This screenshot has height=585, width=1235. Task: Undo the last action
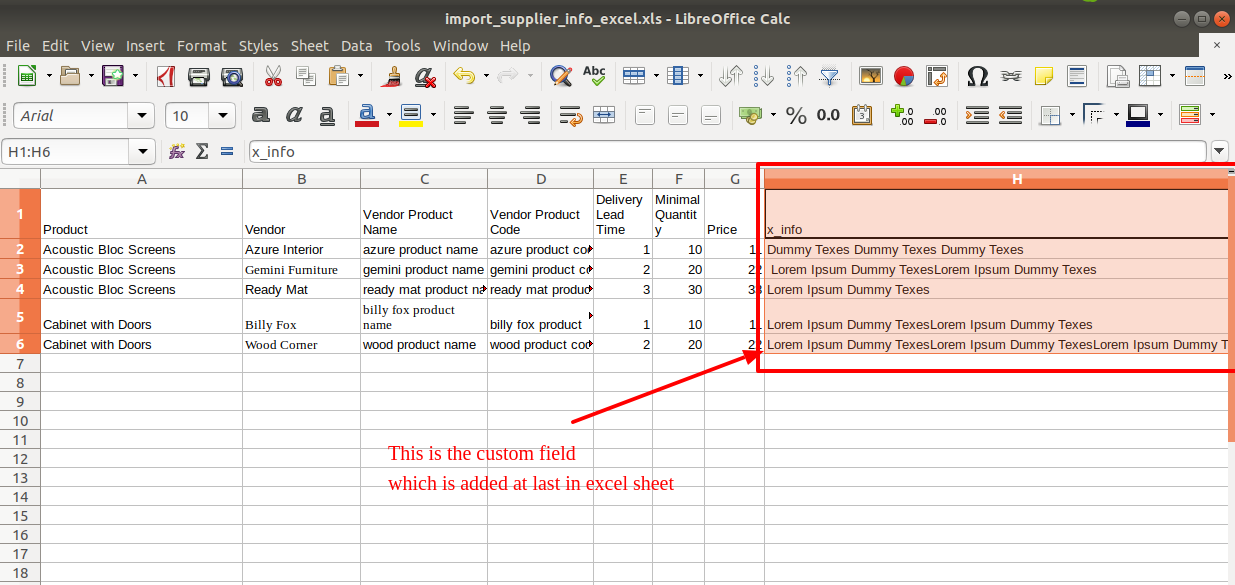(x=463, y=76)
